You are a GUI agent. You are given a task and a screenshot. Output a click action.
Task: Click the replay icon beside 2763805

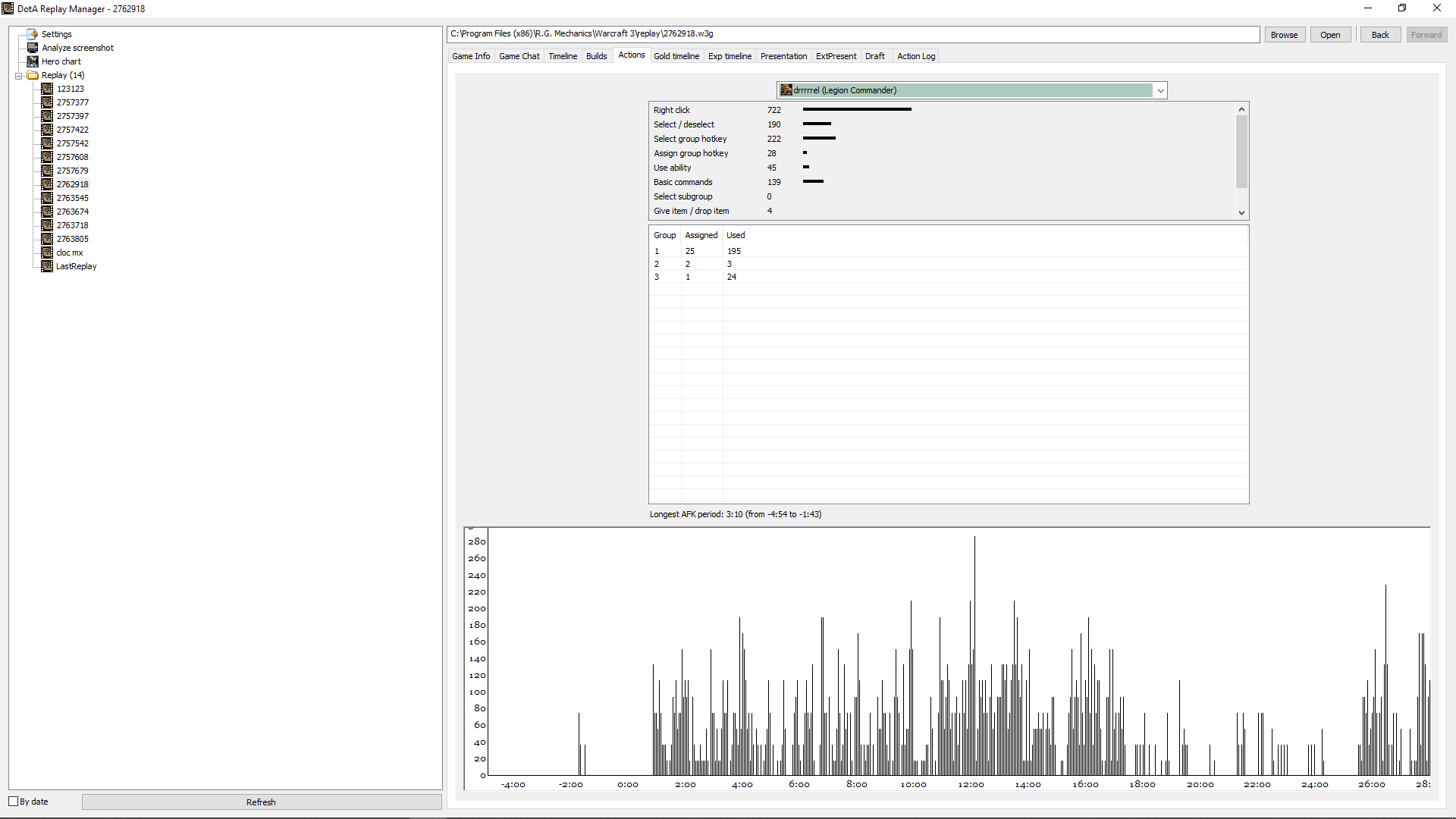click(47, 239)
